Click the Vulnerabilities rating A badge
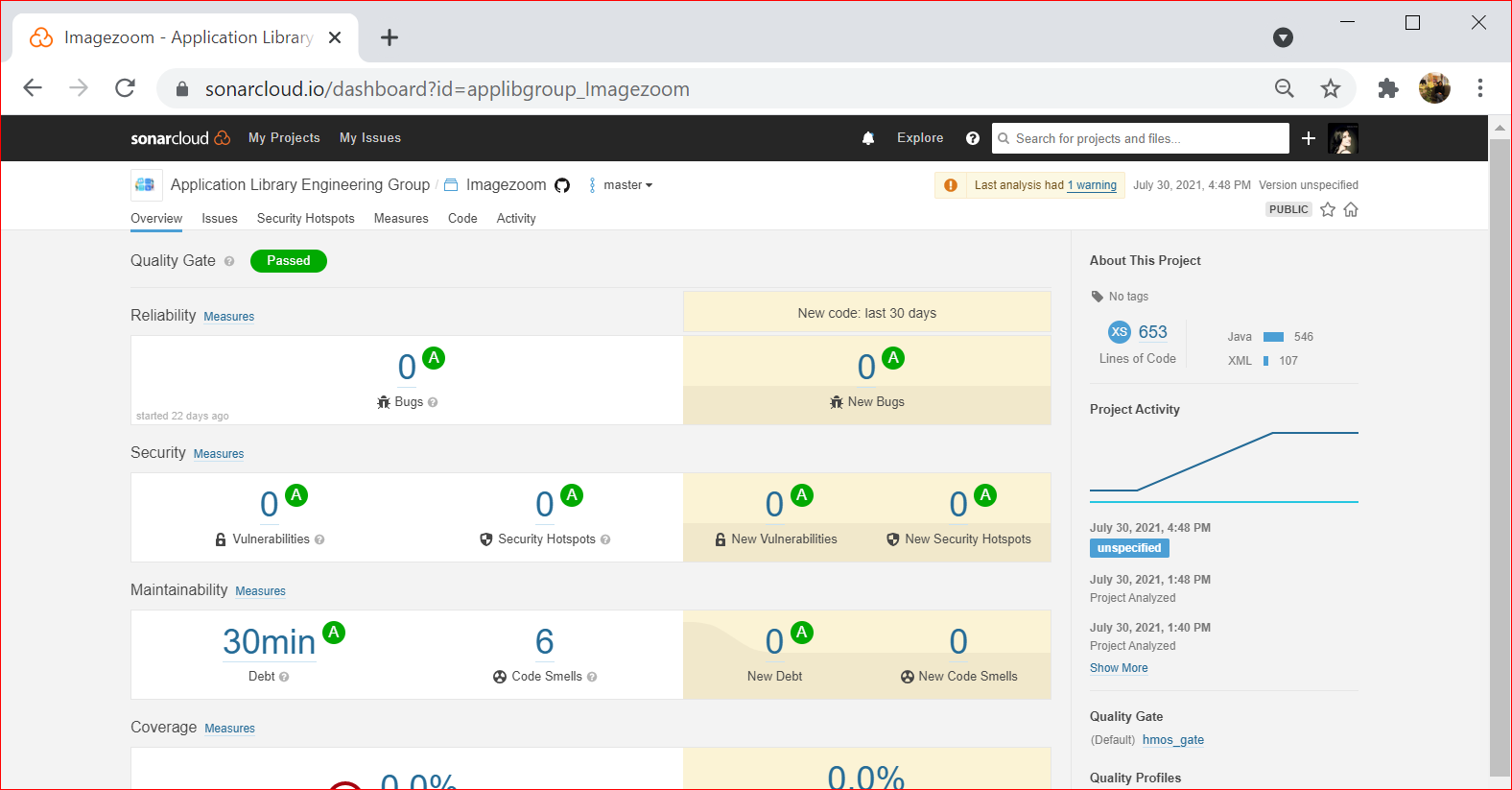Viewport: 1512px width, 790px height. 296,495
